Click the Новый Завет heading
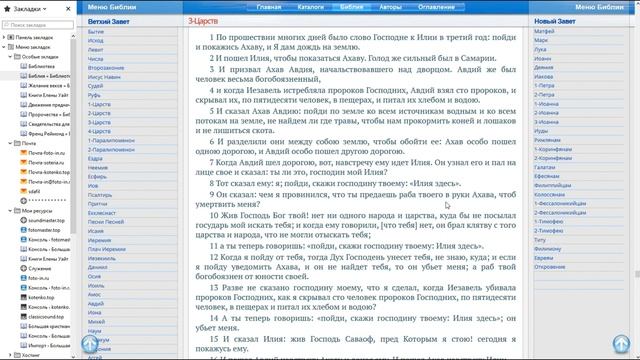The image size is (640, 360). tap(555, 21)
